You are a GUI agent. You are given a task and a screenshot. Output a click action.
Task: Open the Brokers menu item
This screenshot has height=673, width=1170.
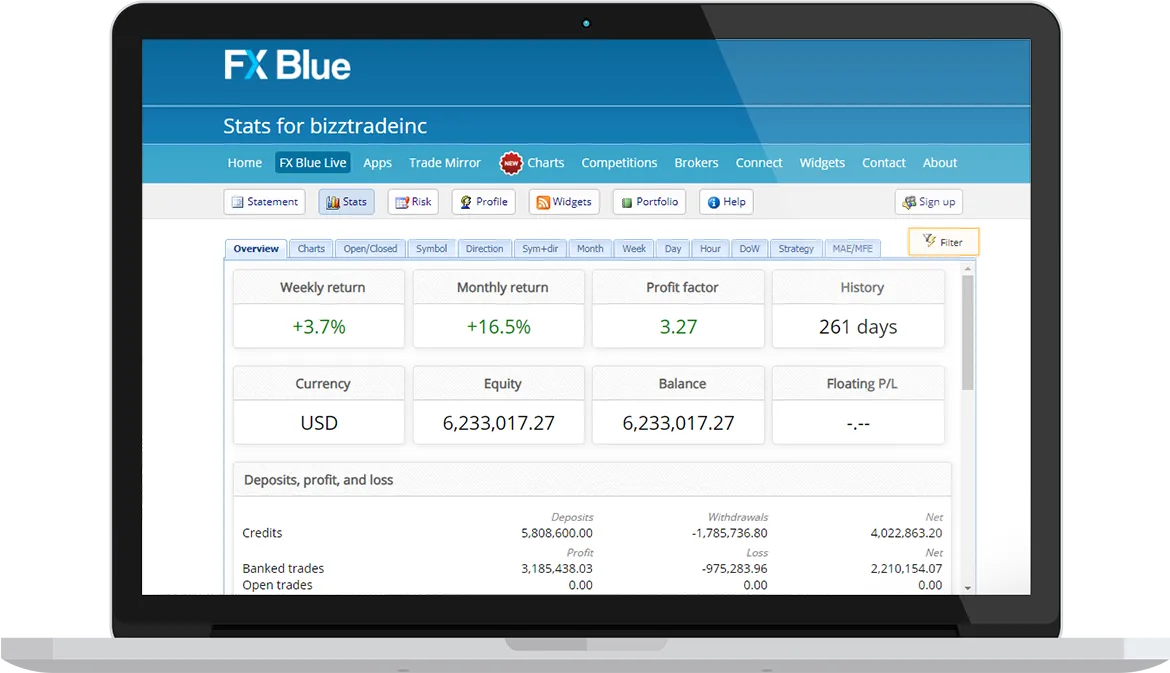[696, 163]
